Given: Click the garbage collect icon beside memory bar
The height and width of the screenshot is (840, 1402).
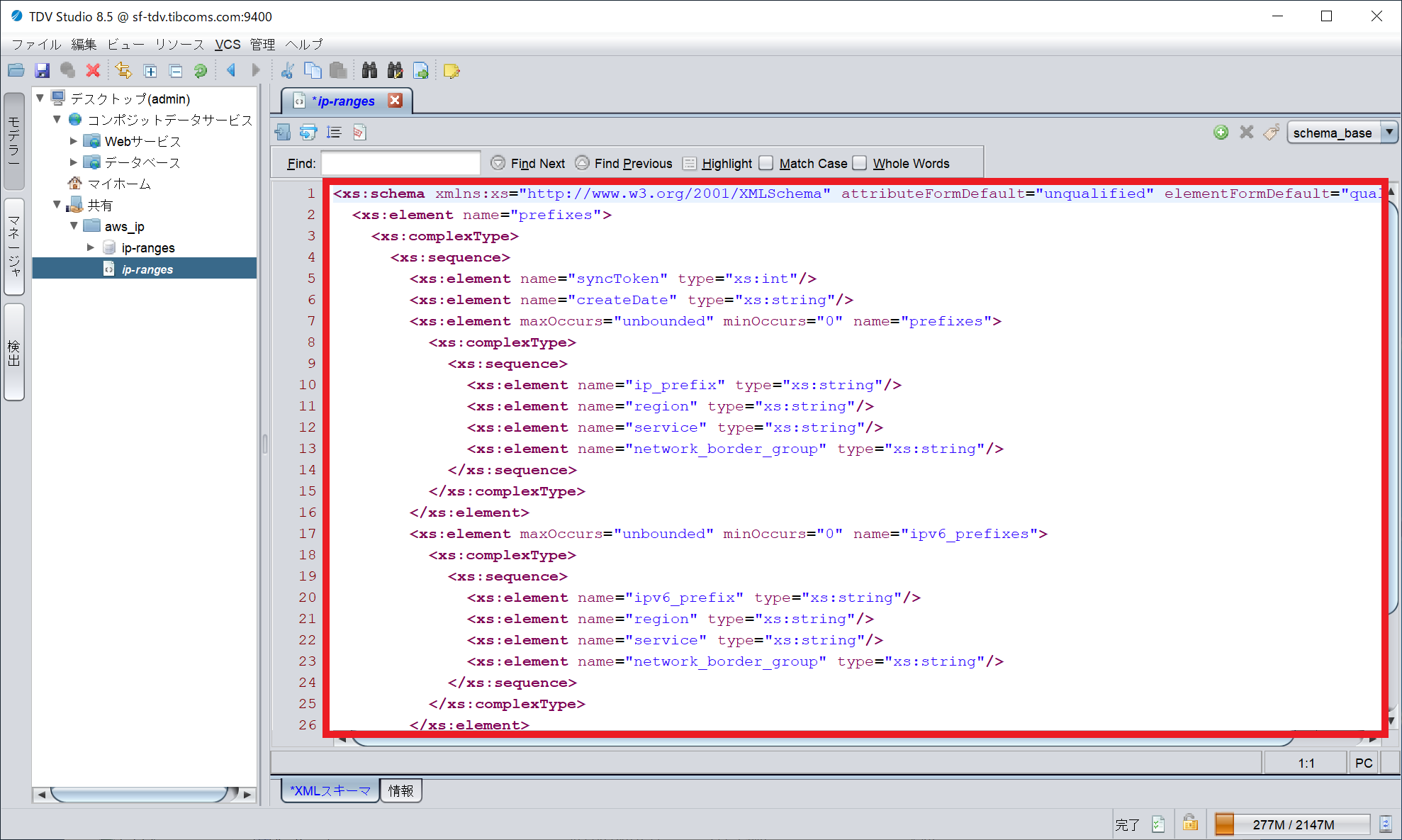Looking at the screenshot, I should [1386, 824].
